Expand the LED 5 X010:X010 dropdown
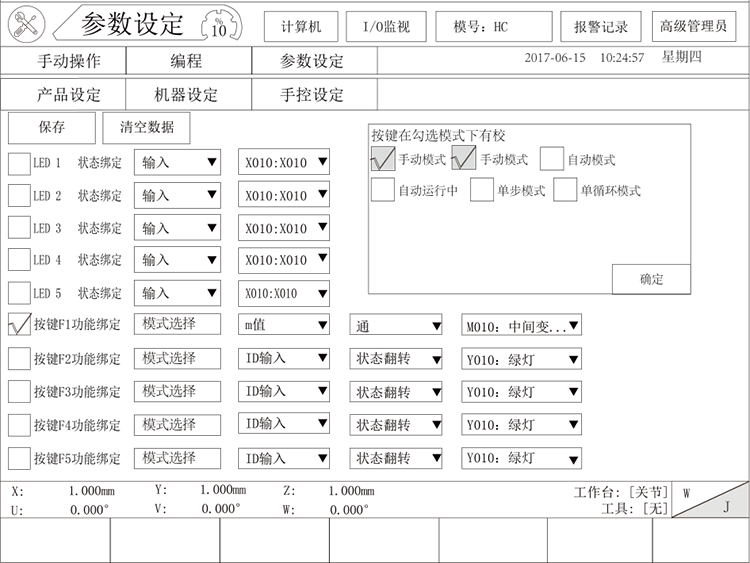This screenshot has width=750, height=563. click(285, 294)
